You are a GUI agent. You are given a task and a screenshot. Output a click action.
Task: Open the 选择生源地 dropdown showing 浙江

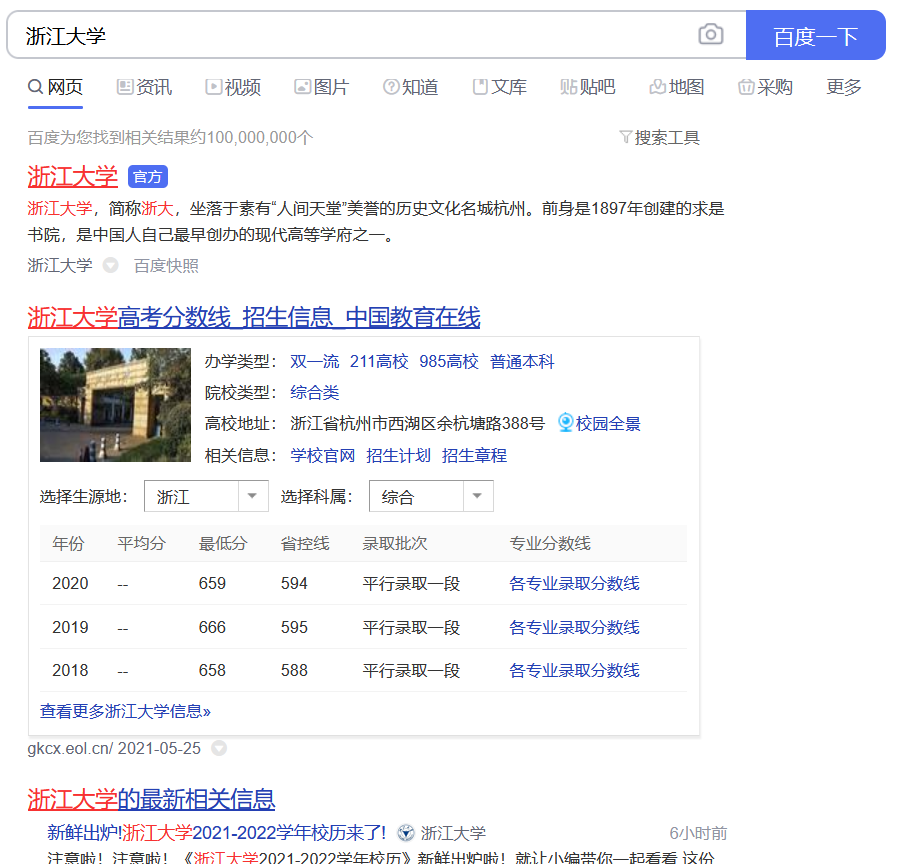(206, 496)
